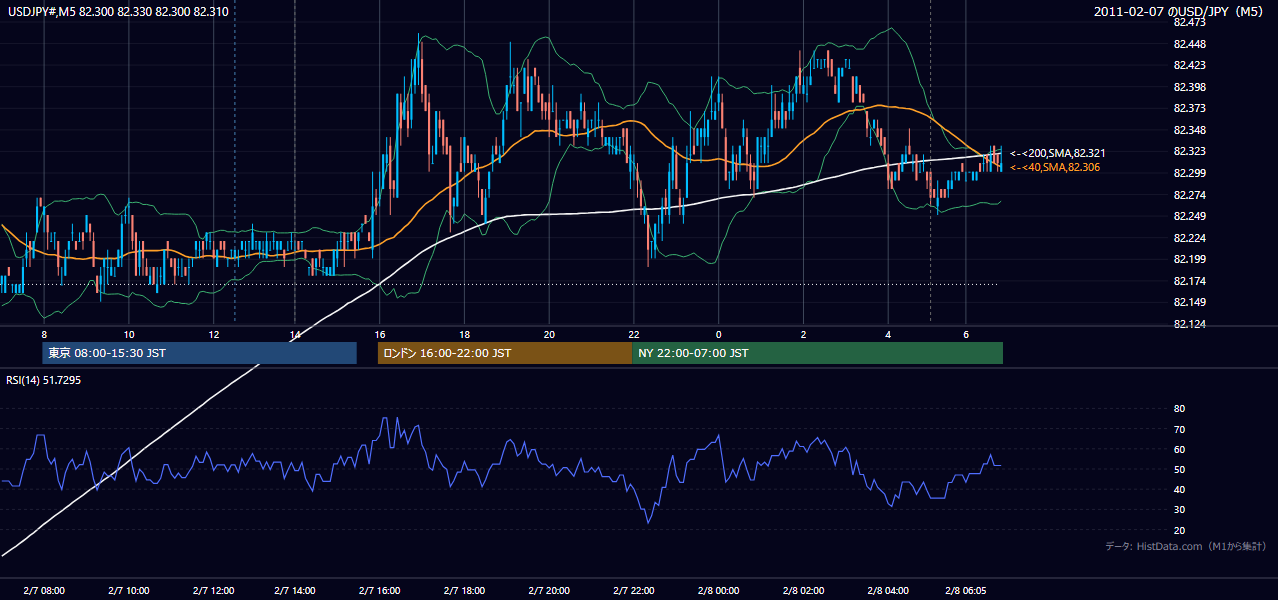Click the price axis value 82.224
The width and height of the screenshot is (1278, 600).
1189,238
